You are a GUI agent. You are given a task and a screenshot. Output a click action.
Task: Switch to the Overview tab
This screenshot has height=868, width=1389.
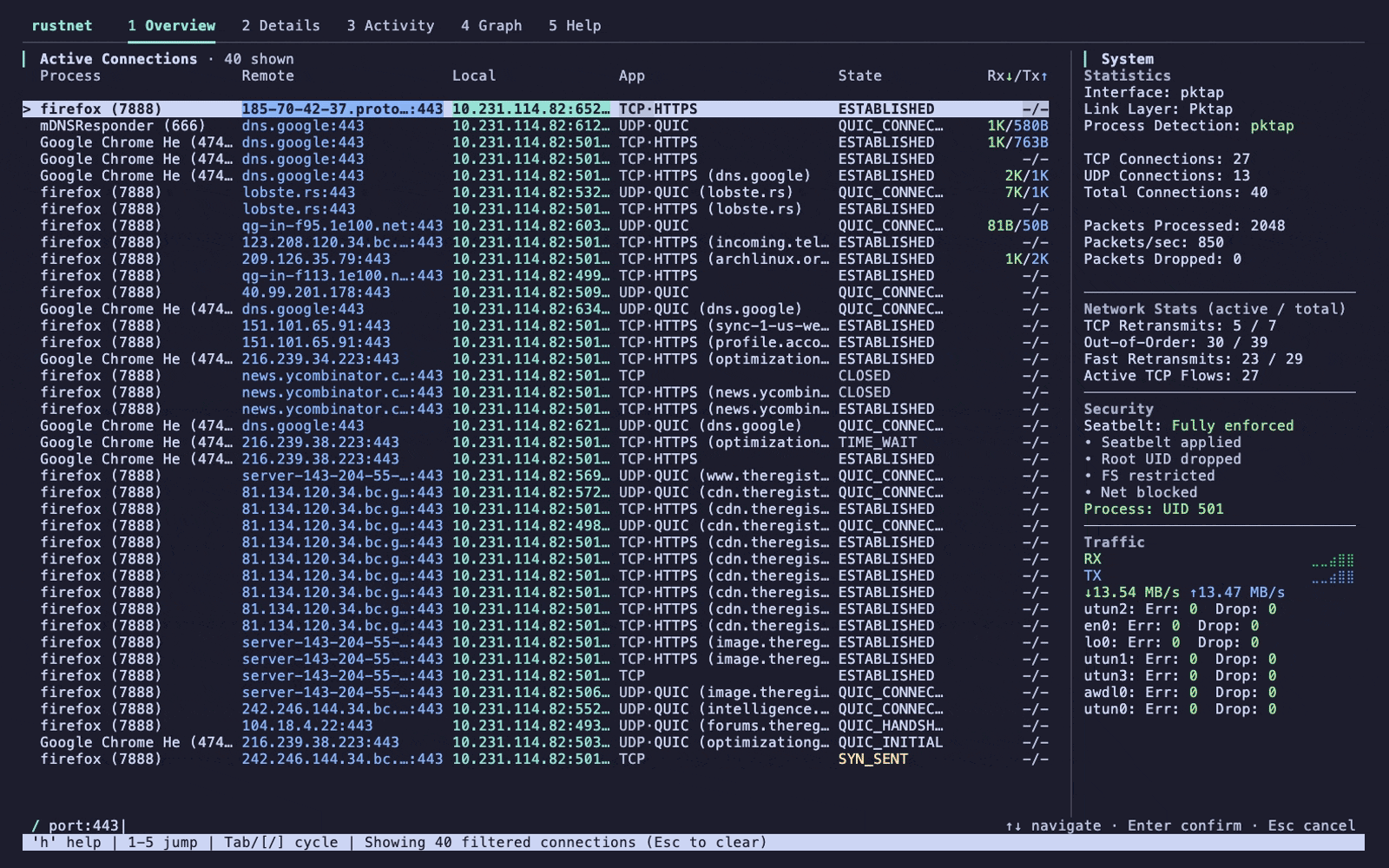171,26
